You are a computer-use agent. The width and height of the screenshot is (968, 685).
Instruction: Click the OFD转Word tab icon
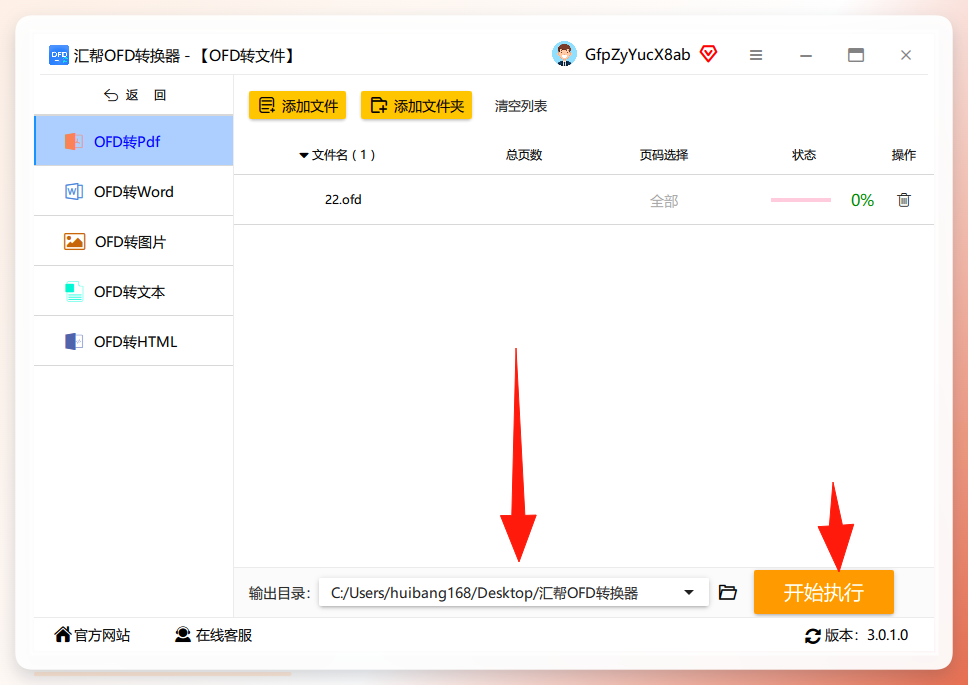pyautogui.click(x=74, y=191)
